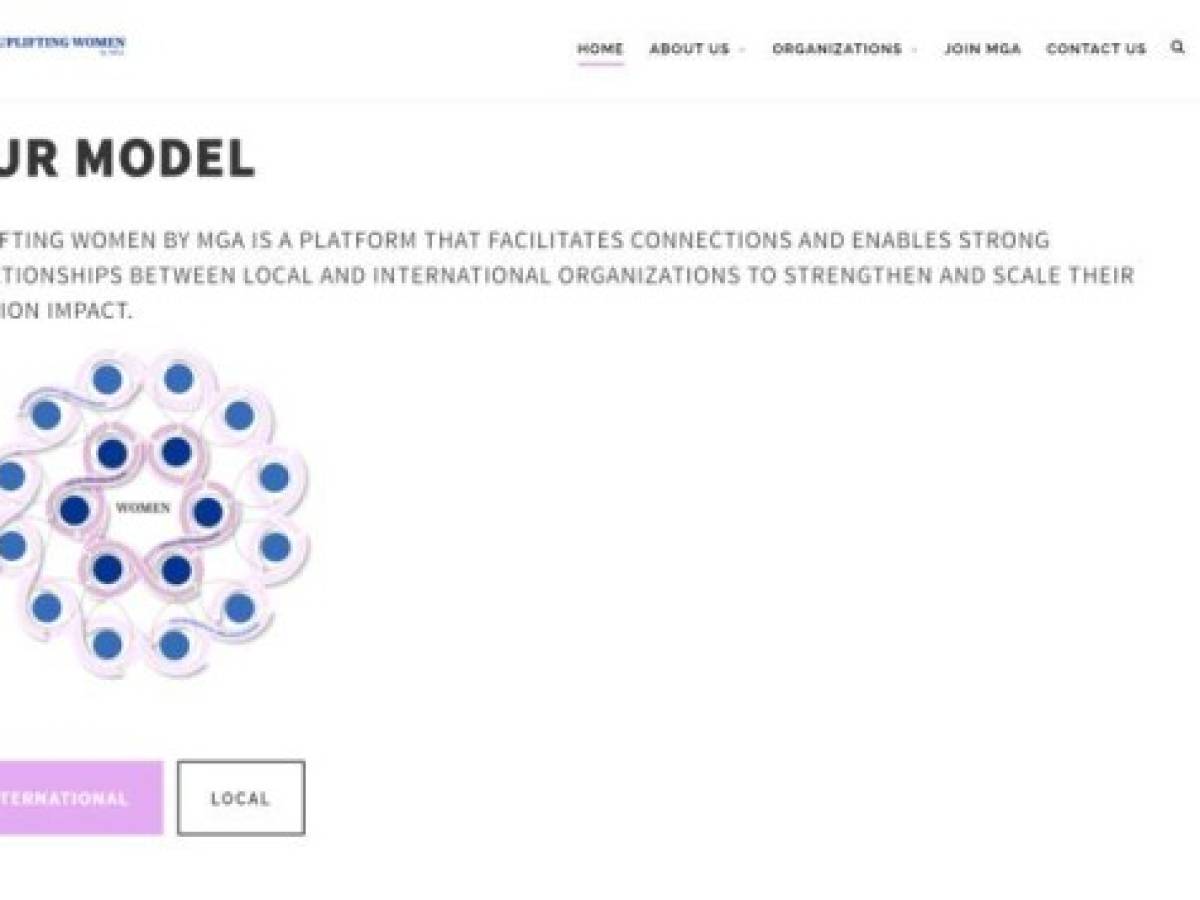Go to the Home tab
Viewport: 1200px width, 900px height.
point(600,48)
